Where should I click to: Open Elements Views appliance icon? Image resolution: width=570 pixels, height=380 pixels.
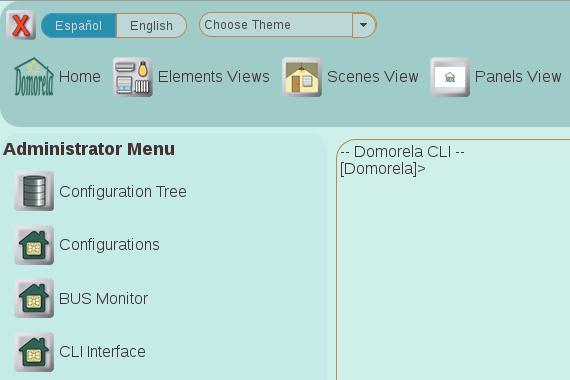(133, 77)
